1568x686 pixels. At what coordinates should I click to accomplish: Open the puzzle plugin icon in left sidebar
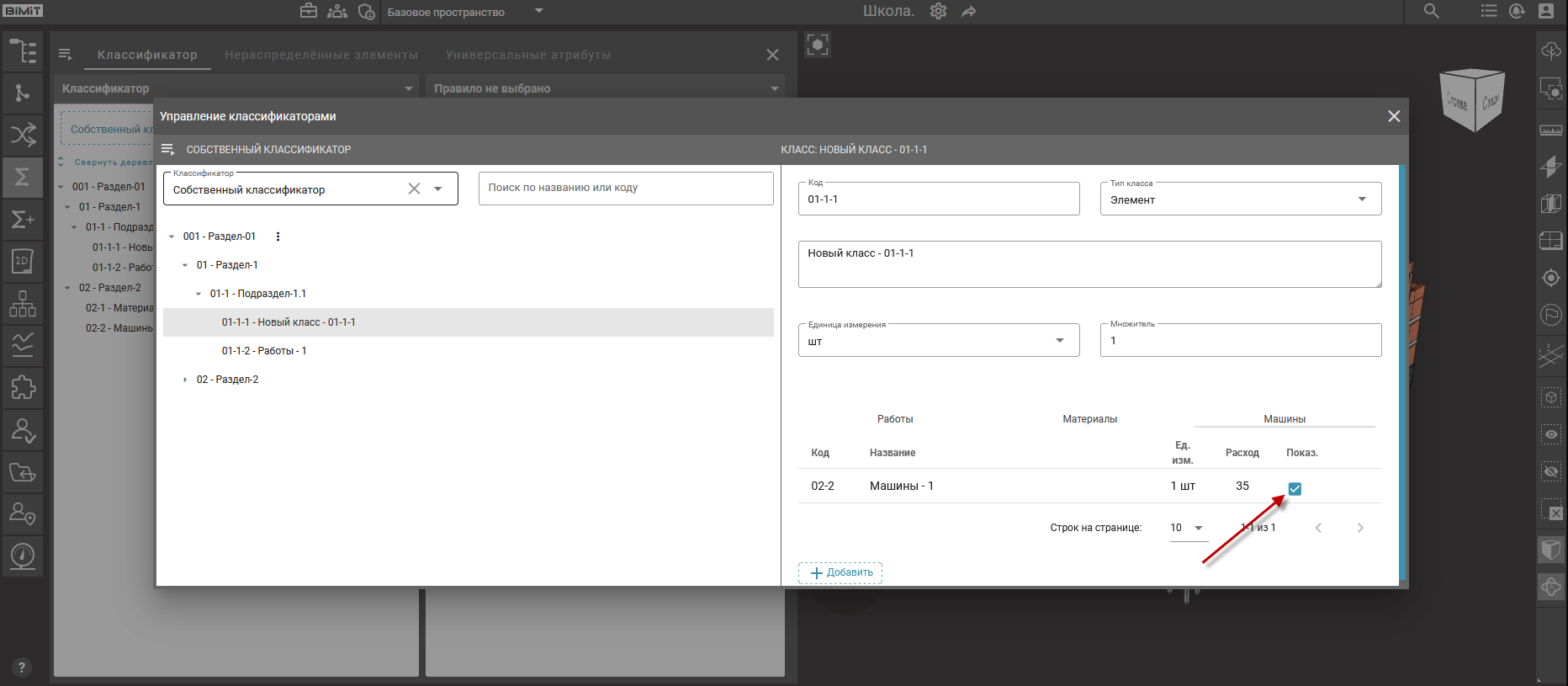[x=23, y=387]
